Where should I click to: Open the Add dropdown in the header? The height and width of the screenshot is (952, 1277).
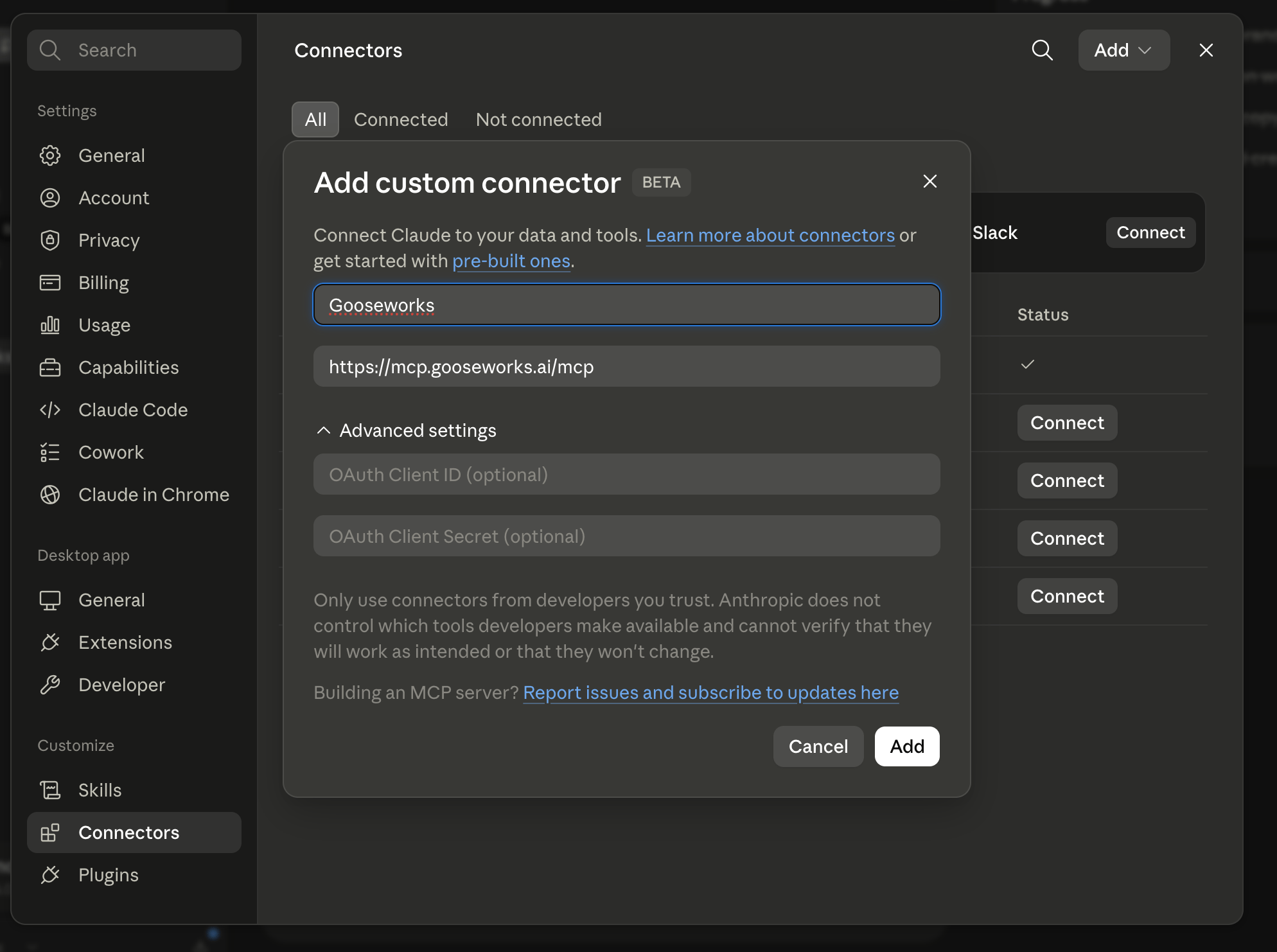point(1123,50)
